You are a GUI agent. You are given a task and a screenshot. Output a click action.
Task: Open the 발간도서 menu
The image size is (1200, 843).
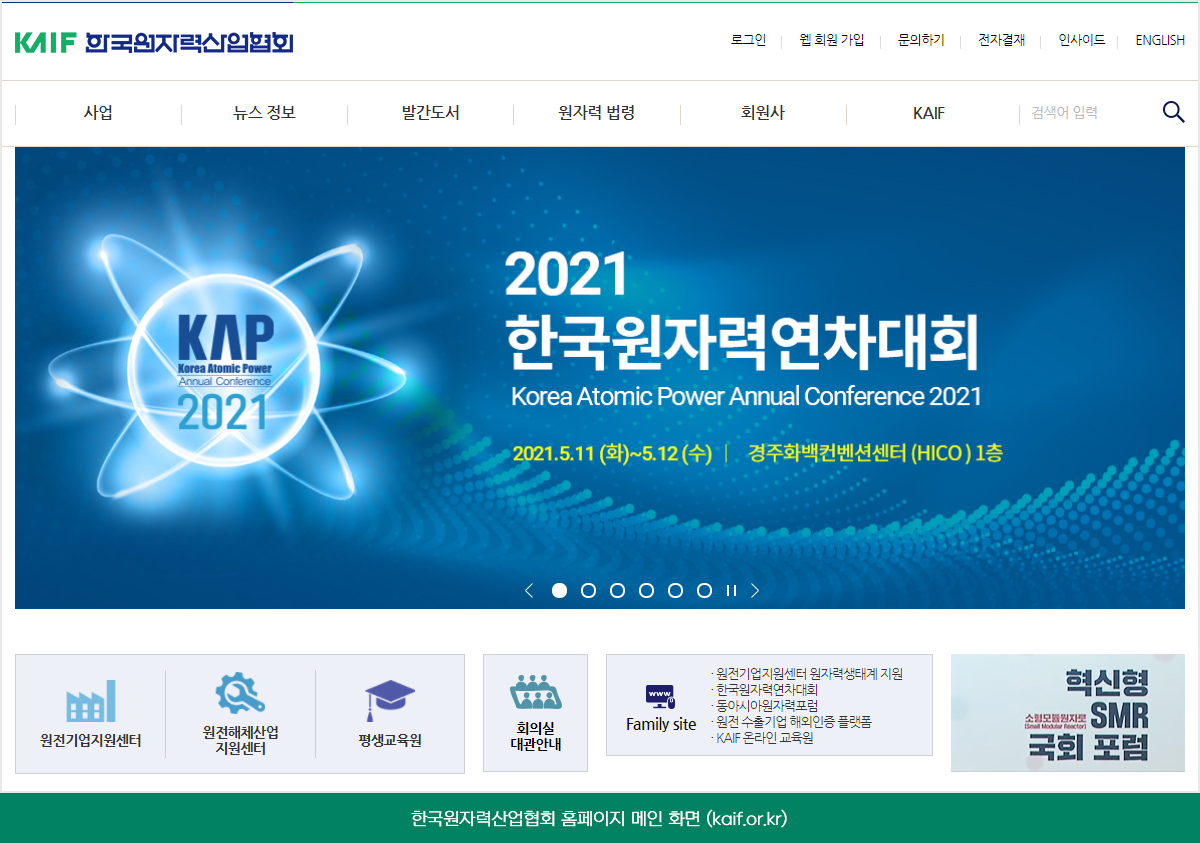click(x=431, y=113)
